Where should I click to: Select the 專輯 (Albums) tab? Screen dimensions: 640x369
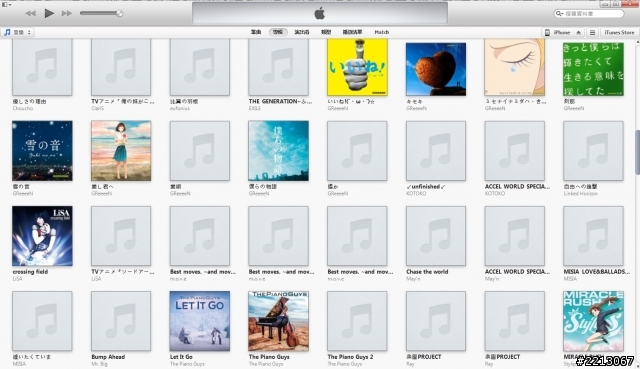[x=278, y=32]
